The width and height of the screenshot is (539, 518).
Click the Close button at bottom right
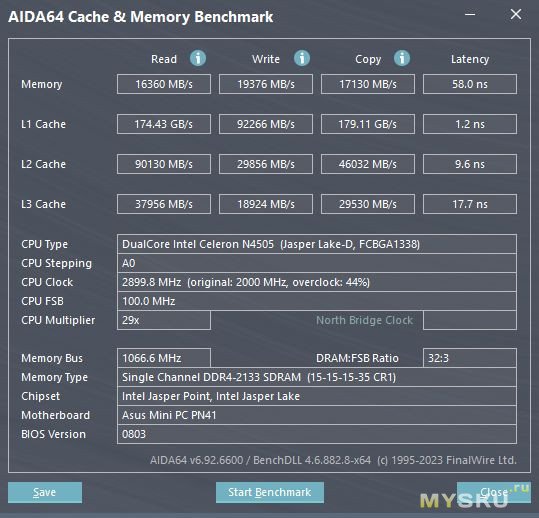pyautogui.click(x=494, y=492)
